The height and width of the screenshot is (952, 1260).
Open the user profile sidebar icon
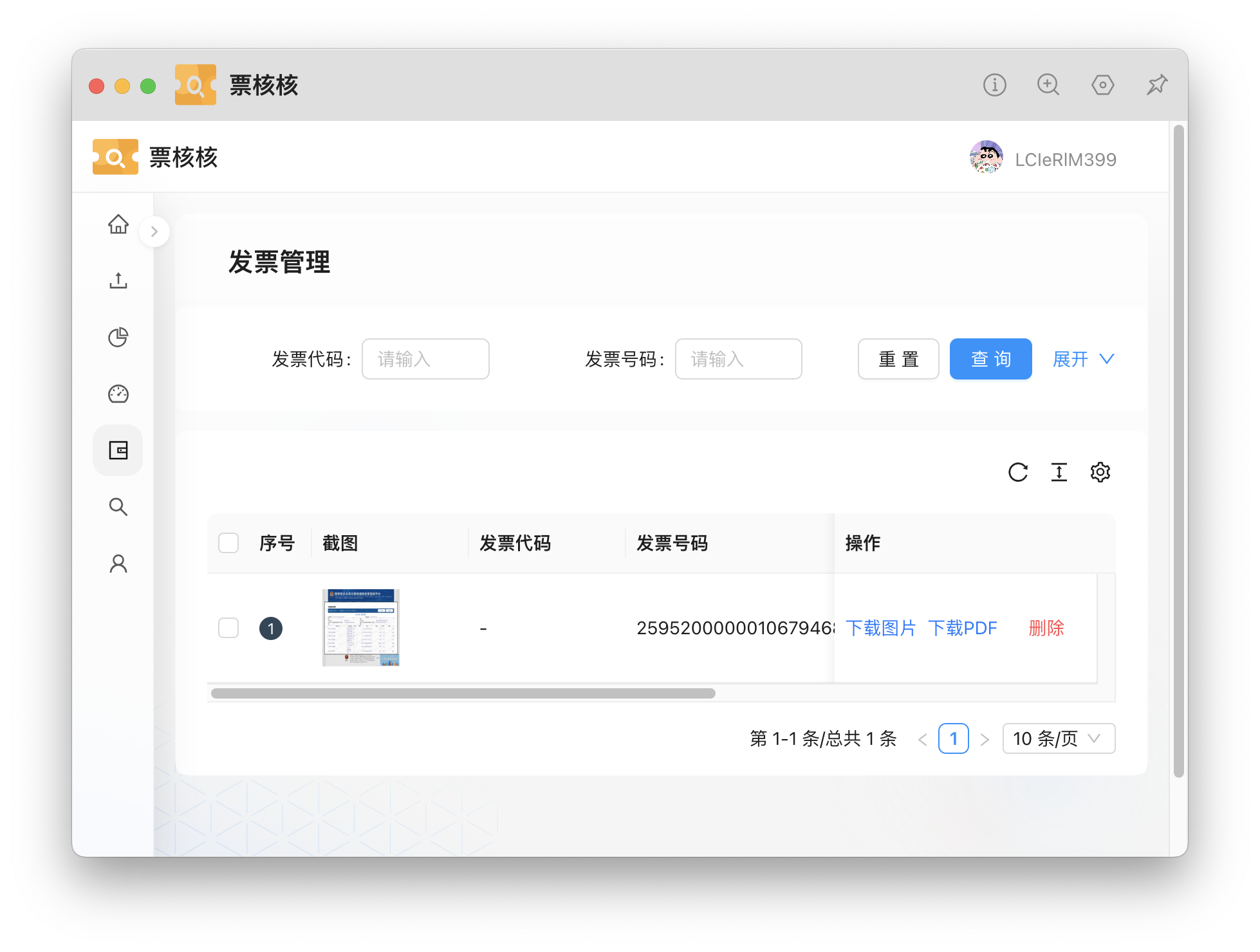point(118,563)
